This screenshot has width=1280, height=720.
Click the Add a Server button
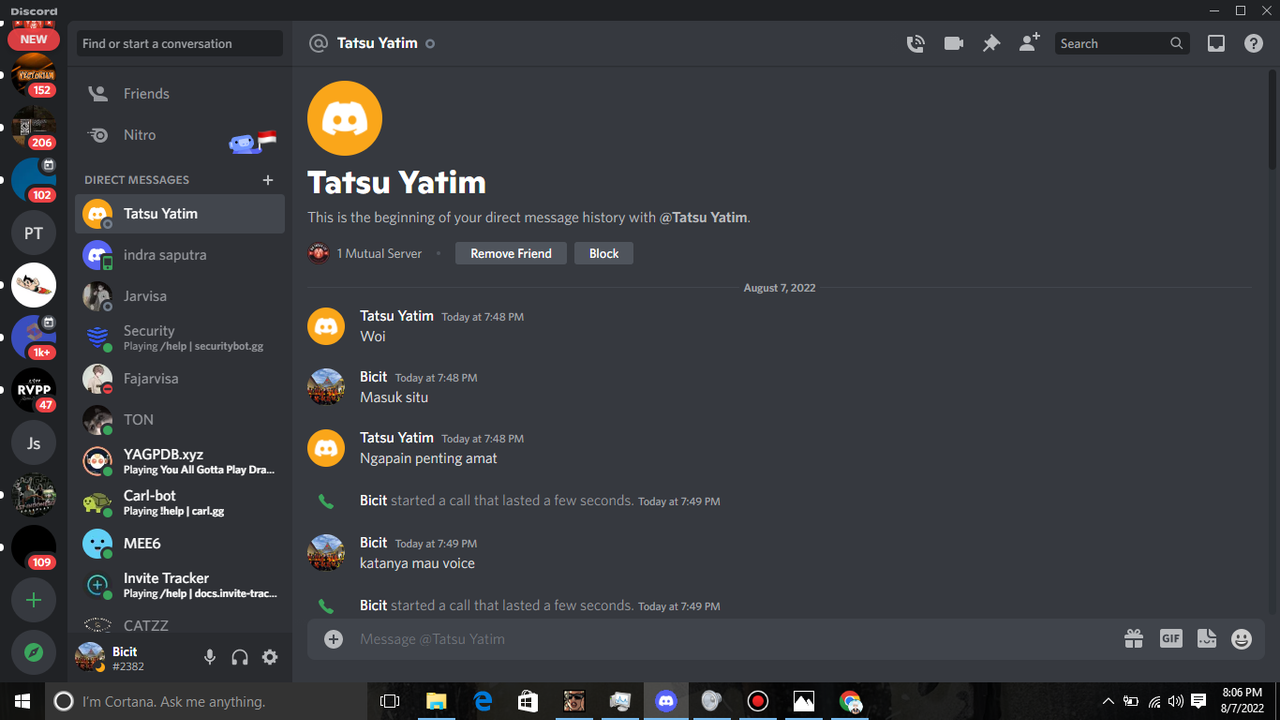(x=34, y=600)
